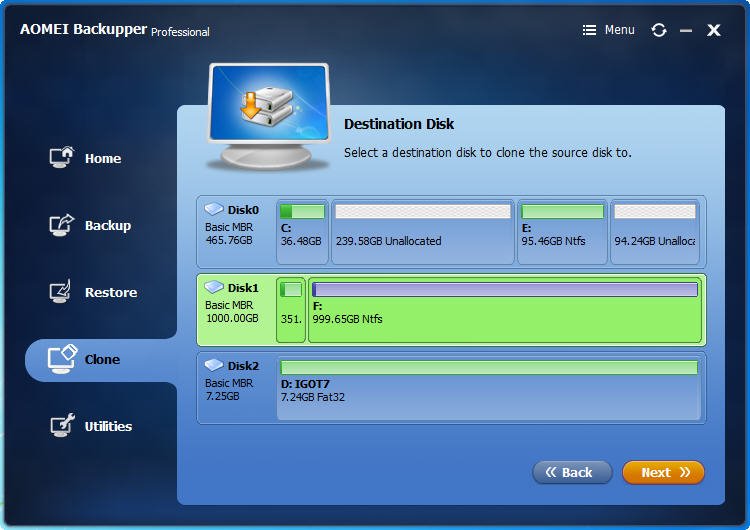Click the AOMEI Backupper title text

83,29
